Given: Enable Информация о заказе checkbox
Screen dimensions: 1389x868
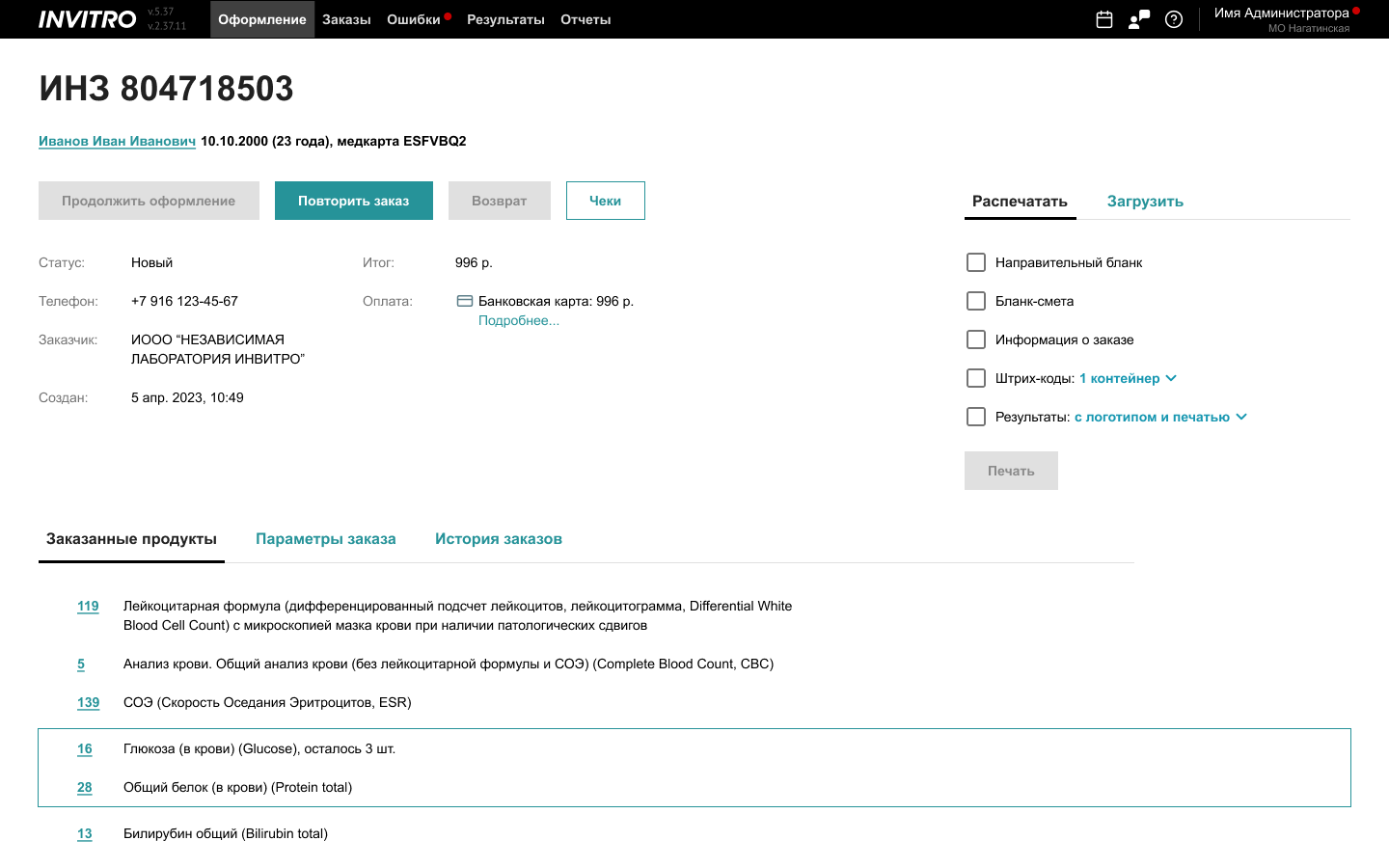Looking at the screenshot, I should [x=976, y=339].
